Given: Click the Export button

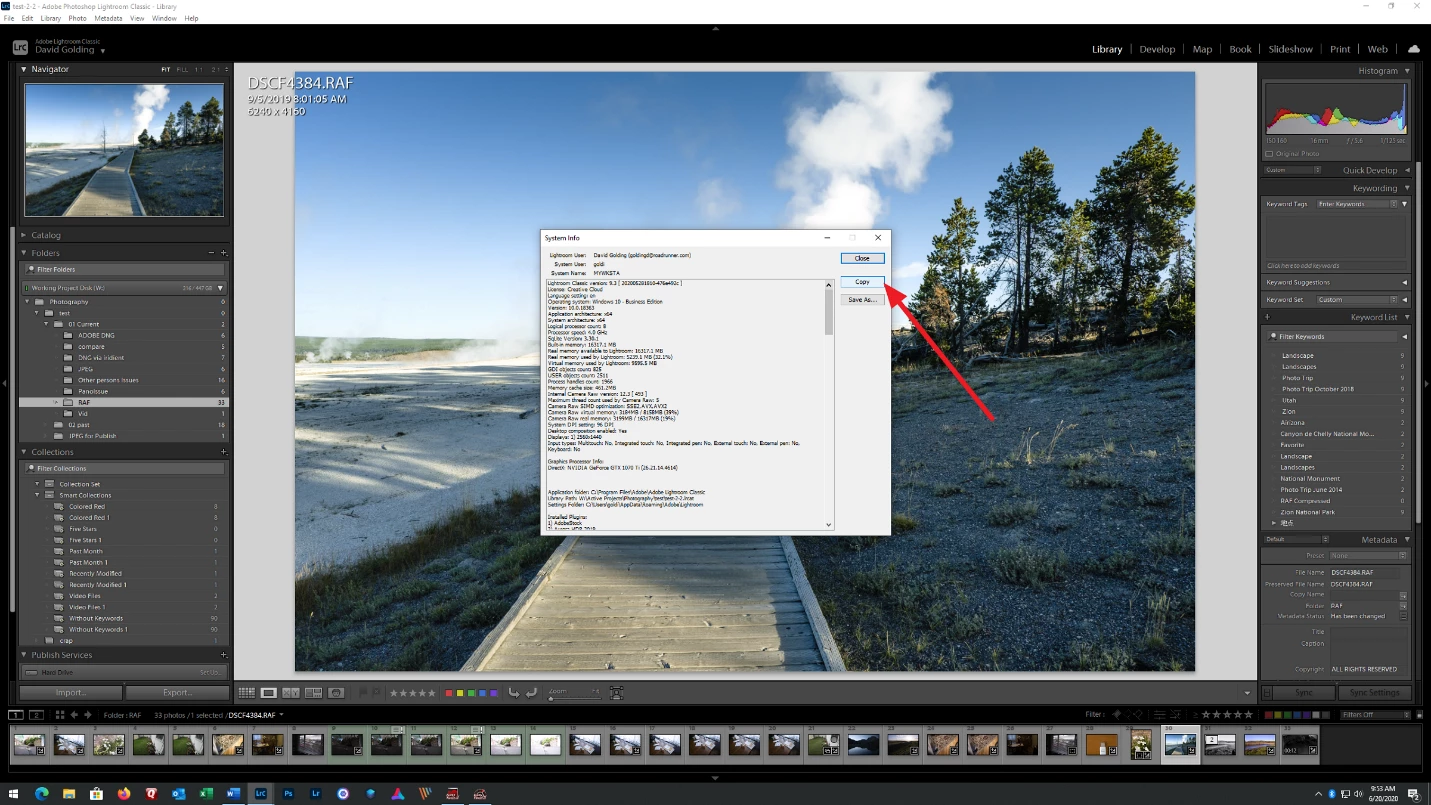Looking at the screenshot, I should [x=177, y=692].
